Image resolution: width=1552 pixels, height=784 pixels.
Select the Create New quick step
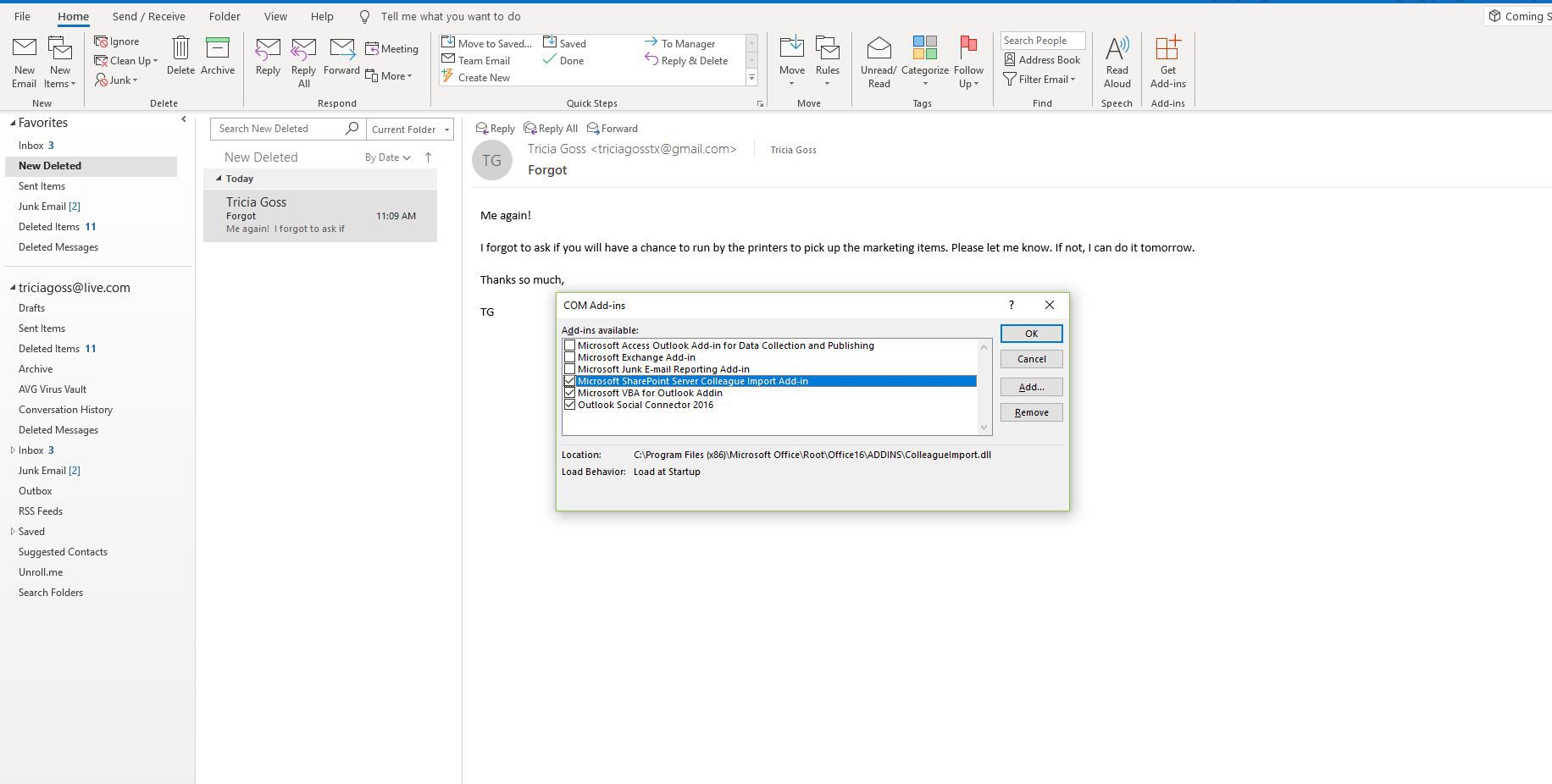click(x=476, y=77)
